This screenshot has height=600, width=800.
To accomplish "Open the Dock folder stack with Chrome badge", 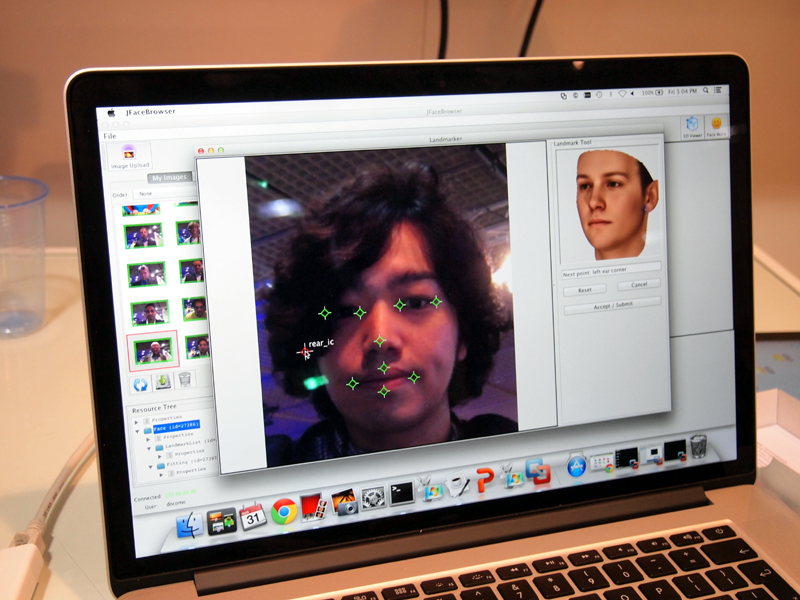I will pyautogui.click(x=603, y=462).
